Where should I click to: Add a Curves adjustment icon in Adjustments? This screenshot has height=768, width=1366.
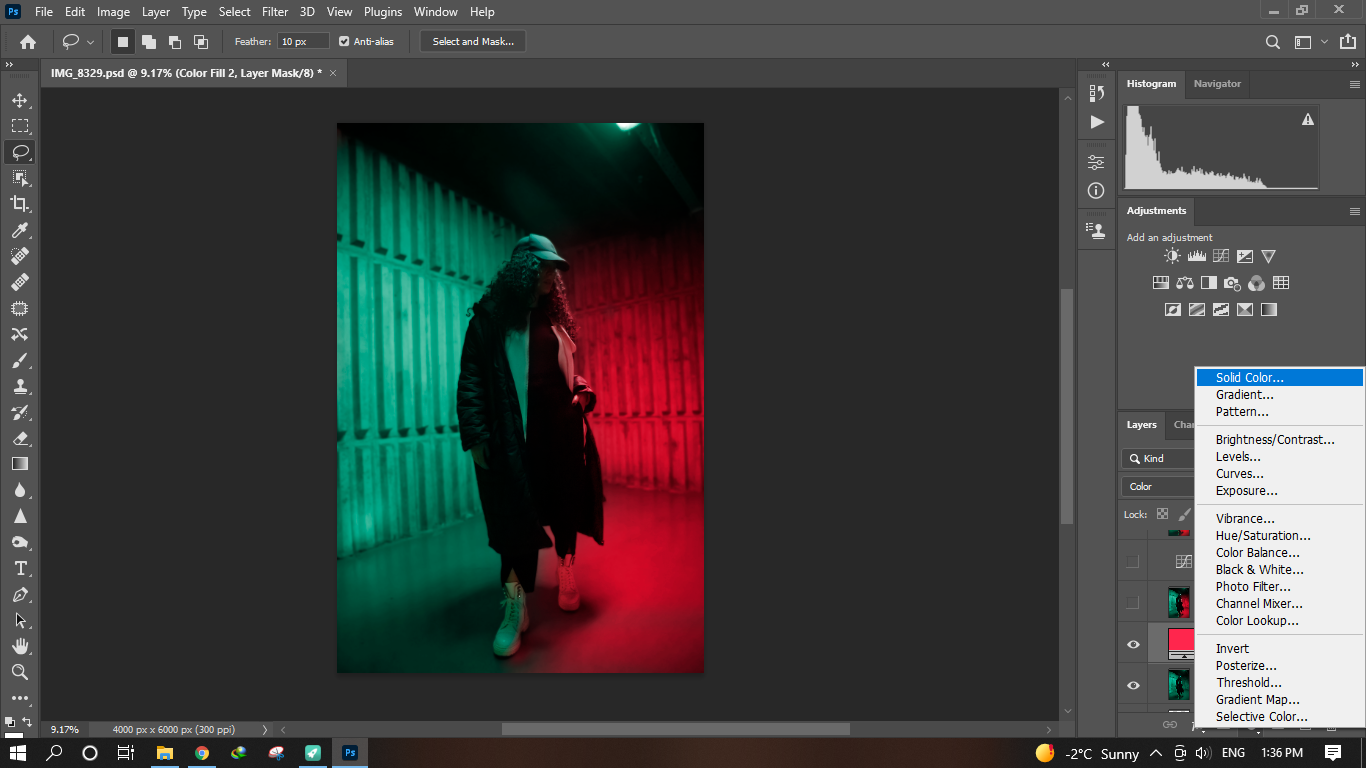pyautogui.click(x=1221, y=256)
